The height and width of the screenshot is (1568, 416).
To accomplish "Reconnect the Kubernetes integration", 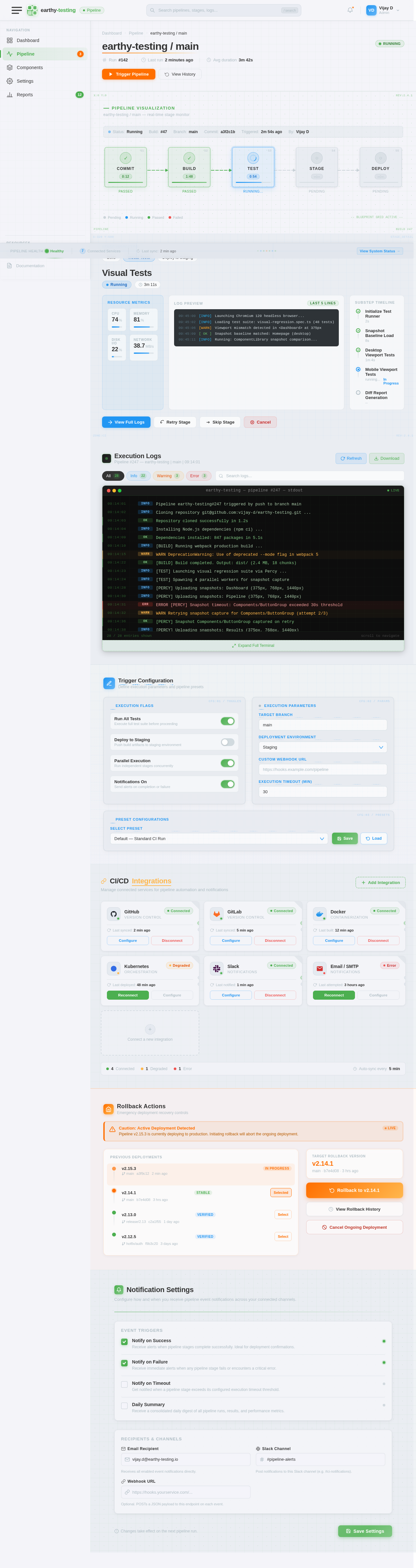I will [128, 995].
